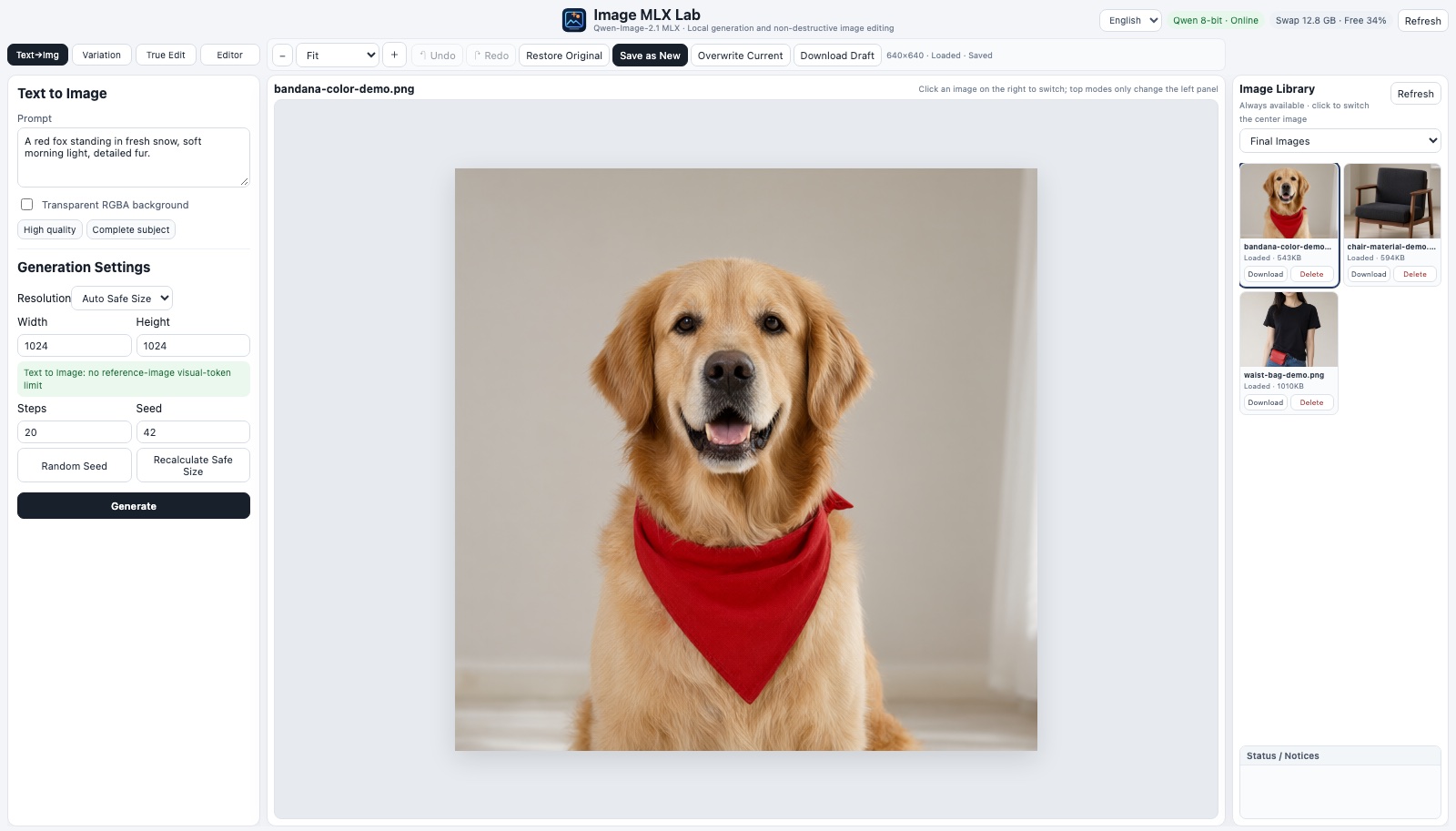The height and width of the screenshot is (831, 1456).
Task: Select the bandana-color-demo thumbnail
Action: tap(1289, 201)
